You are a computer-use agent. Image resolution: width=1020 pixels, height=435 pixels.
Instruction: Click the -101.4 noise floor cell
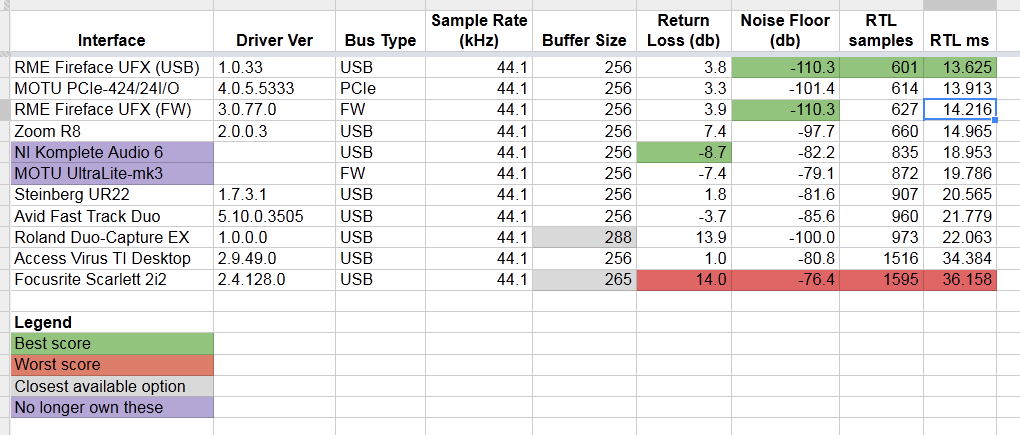pos(785,89)
